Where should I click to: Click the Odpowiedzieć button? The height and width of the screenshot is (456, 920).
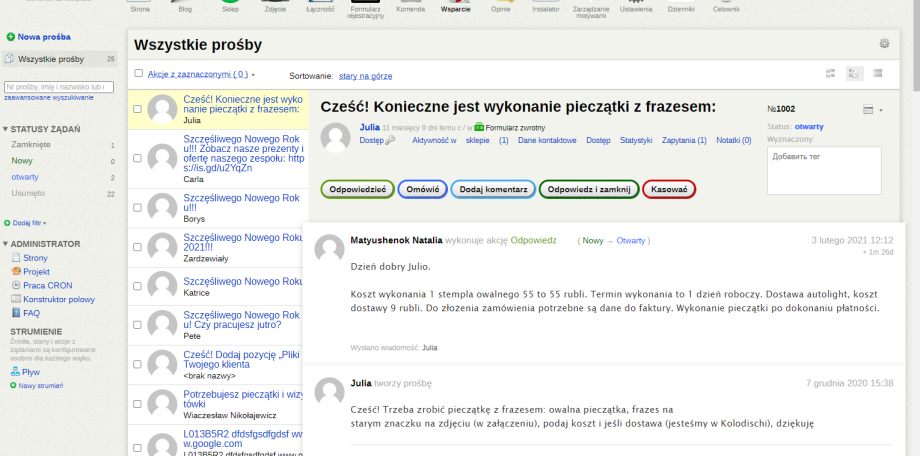357,190
